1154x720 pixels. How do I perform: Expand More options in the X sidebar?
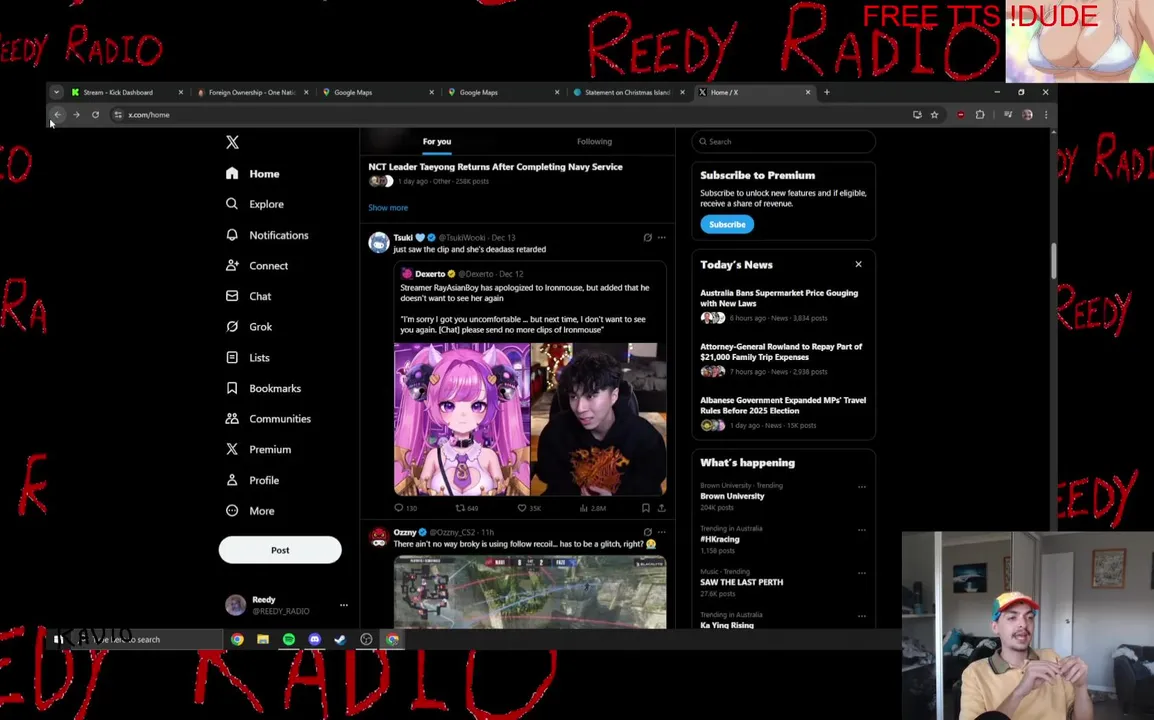(x=250, y=511)
